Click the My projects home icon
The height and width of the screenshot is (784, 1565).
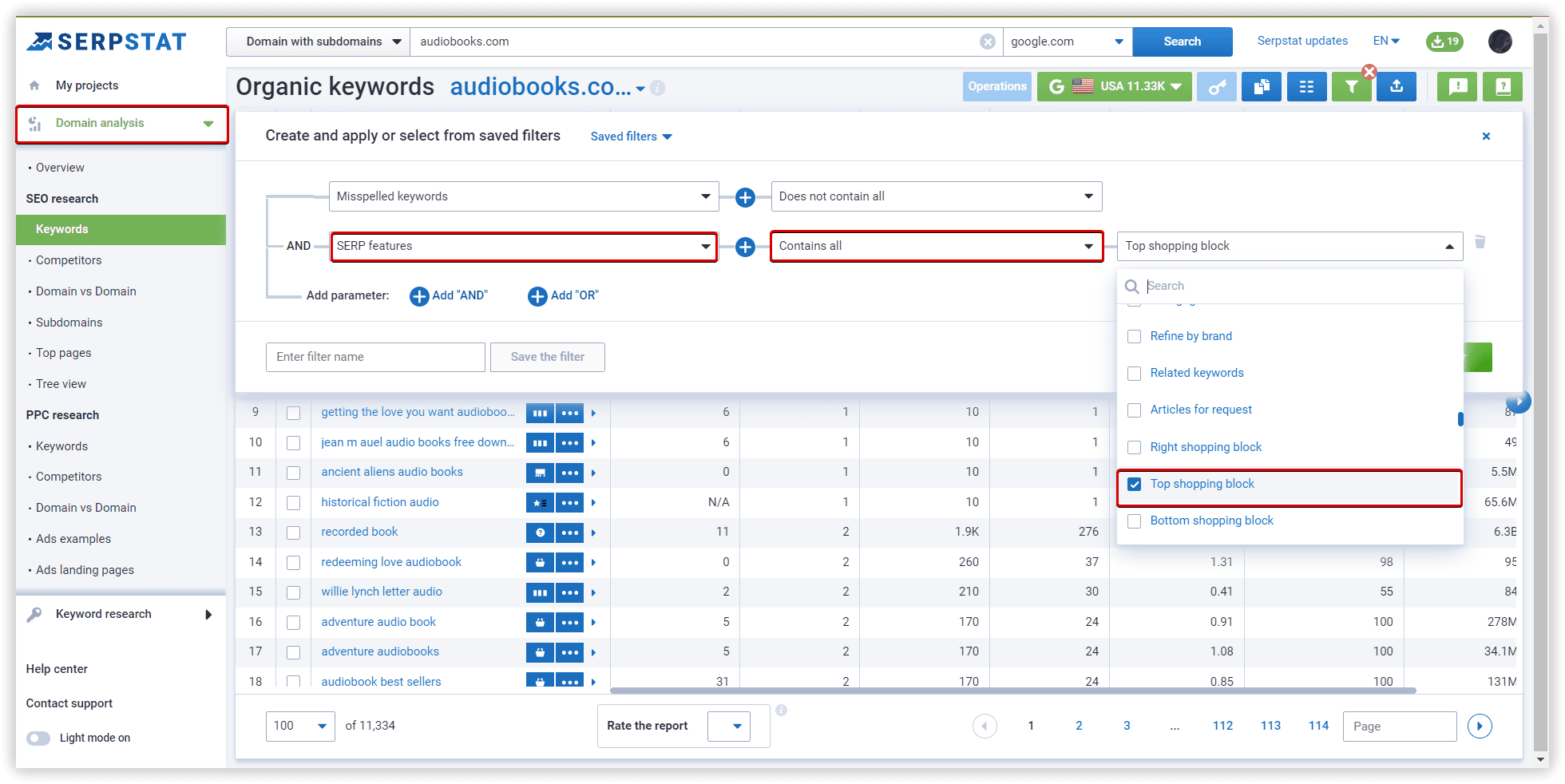click(x=34, y=85)
